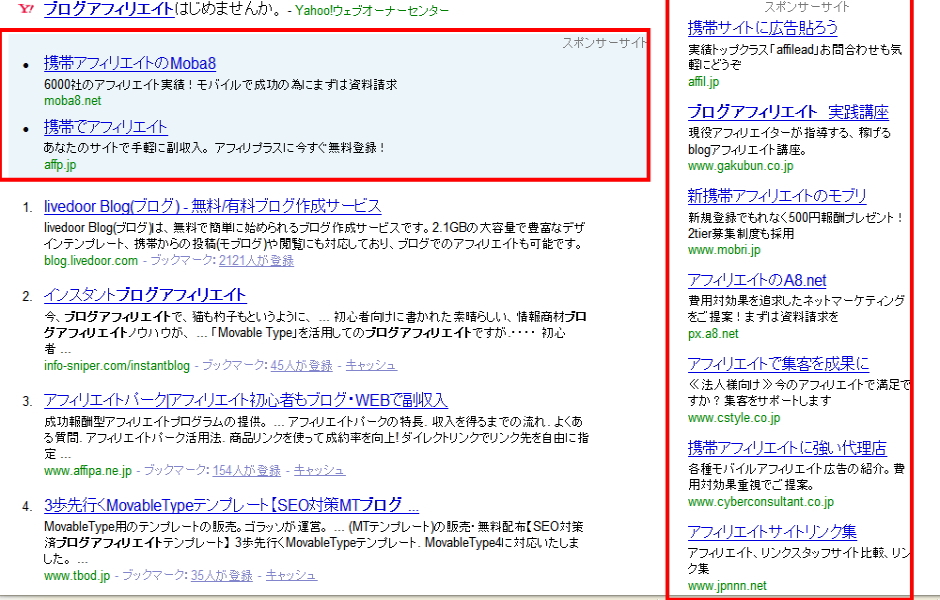Click blog.livedoor.com URL text
The height and width of the screenshot is (600, 940).
[x=91, y=261]
